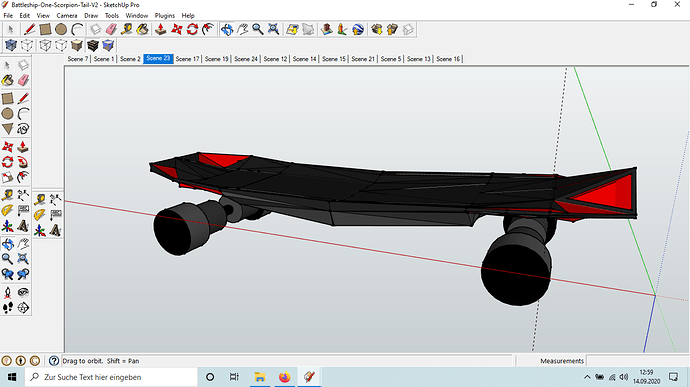Toggle Terrain in the top toolbar
This screenshot has height=387, width=690.
(x=308, y=29)
